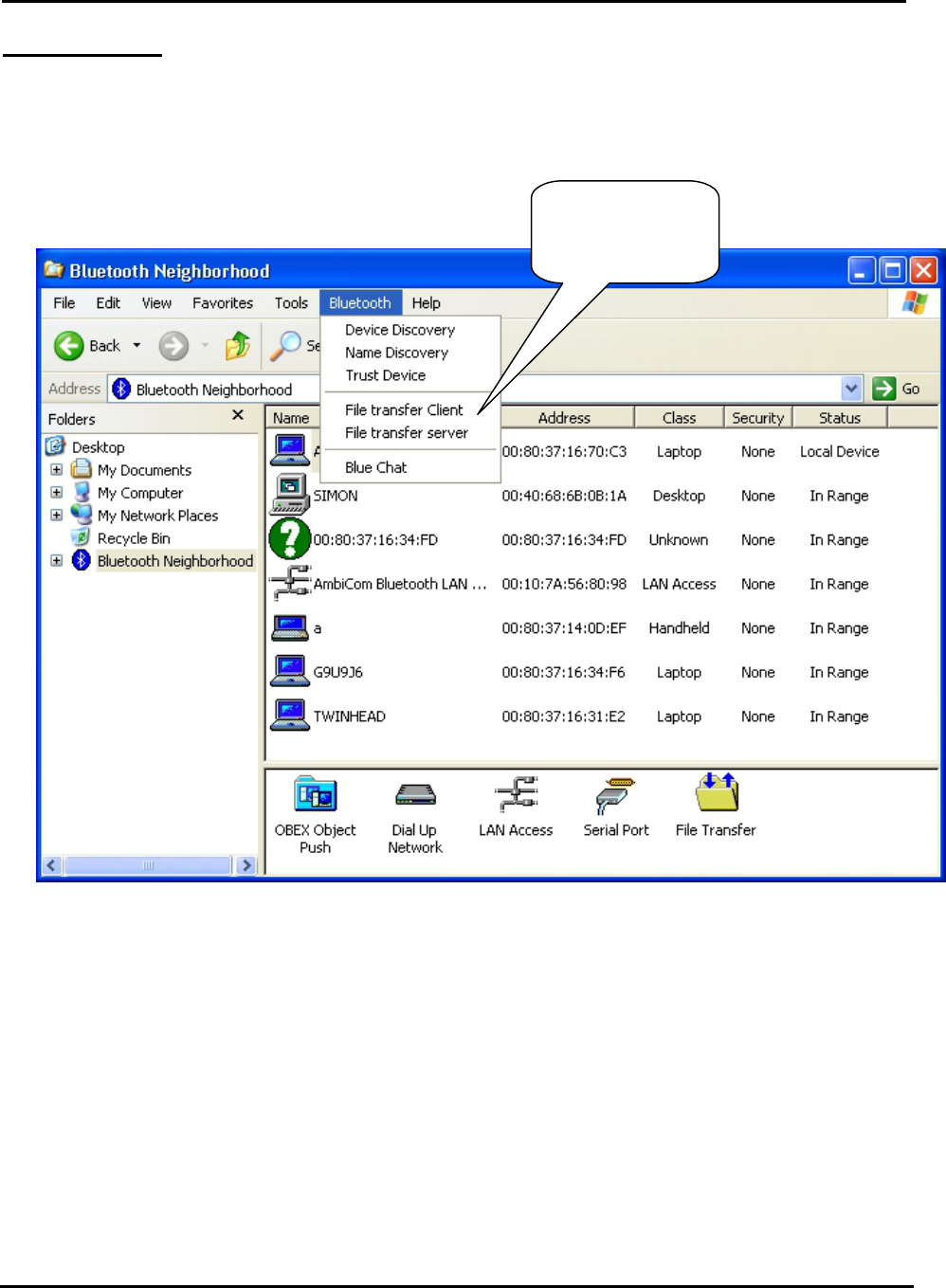Click the local device laptop icon
Screen dimensions: 946x1288
click(x=289, y=450)
